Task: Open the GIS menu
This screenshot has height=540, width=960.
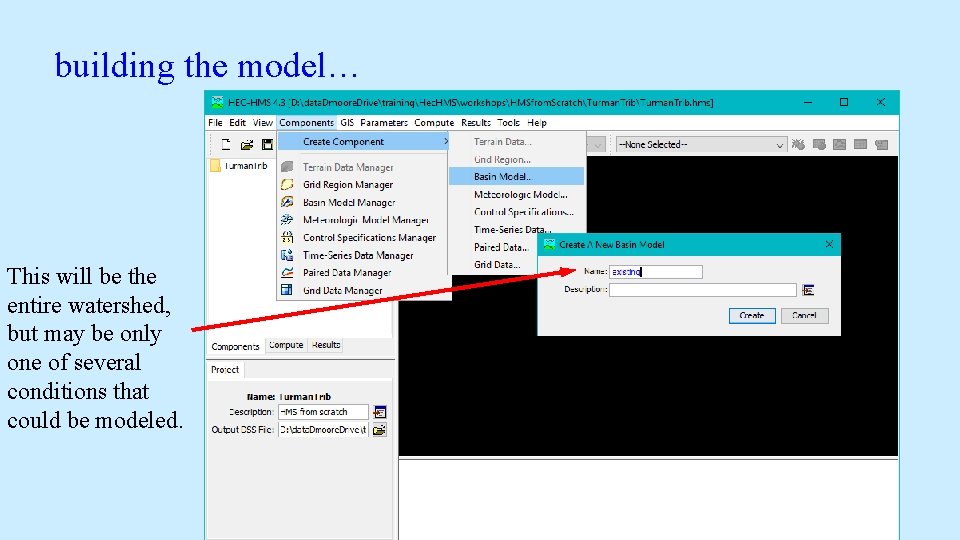Action: [x=347, y=122]
